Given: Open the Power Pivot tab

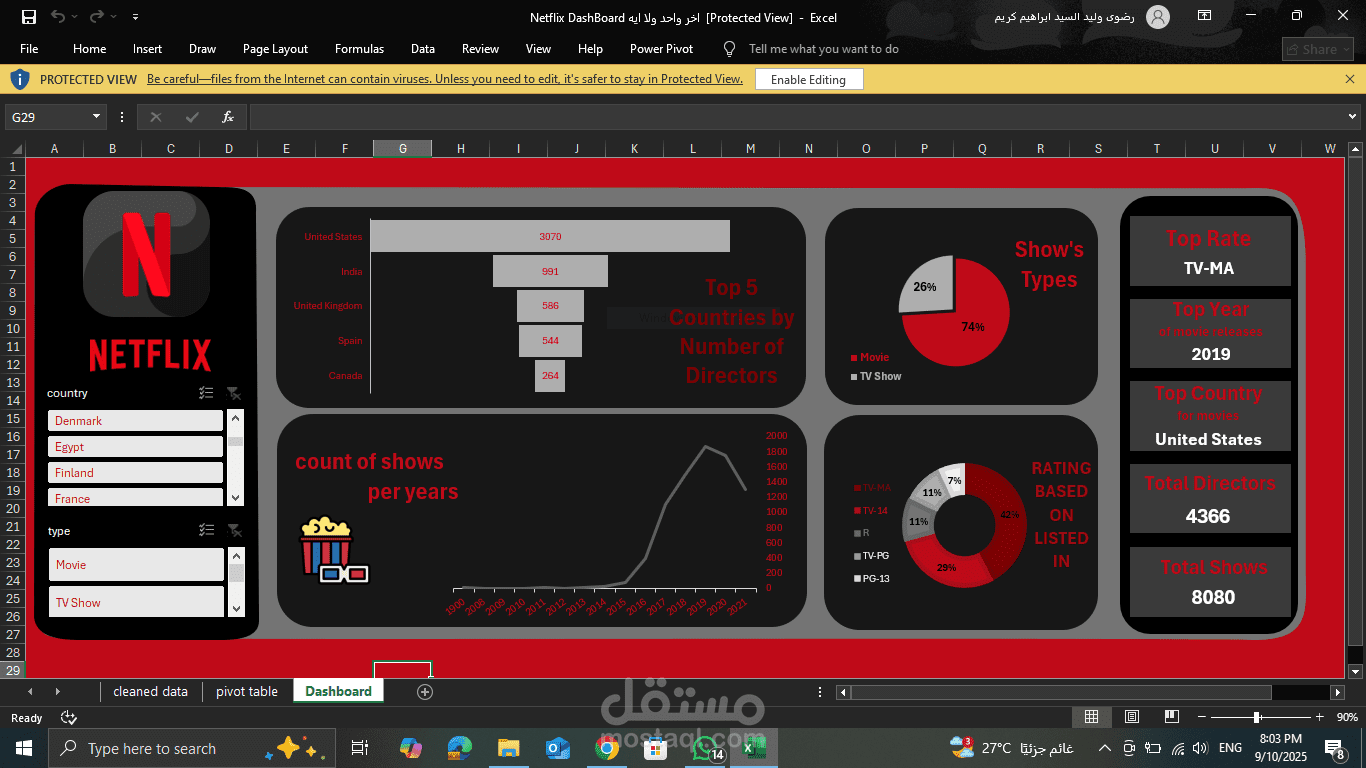Looking at the screenshot, I should point(661,49).
